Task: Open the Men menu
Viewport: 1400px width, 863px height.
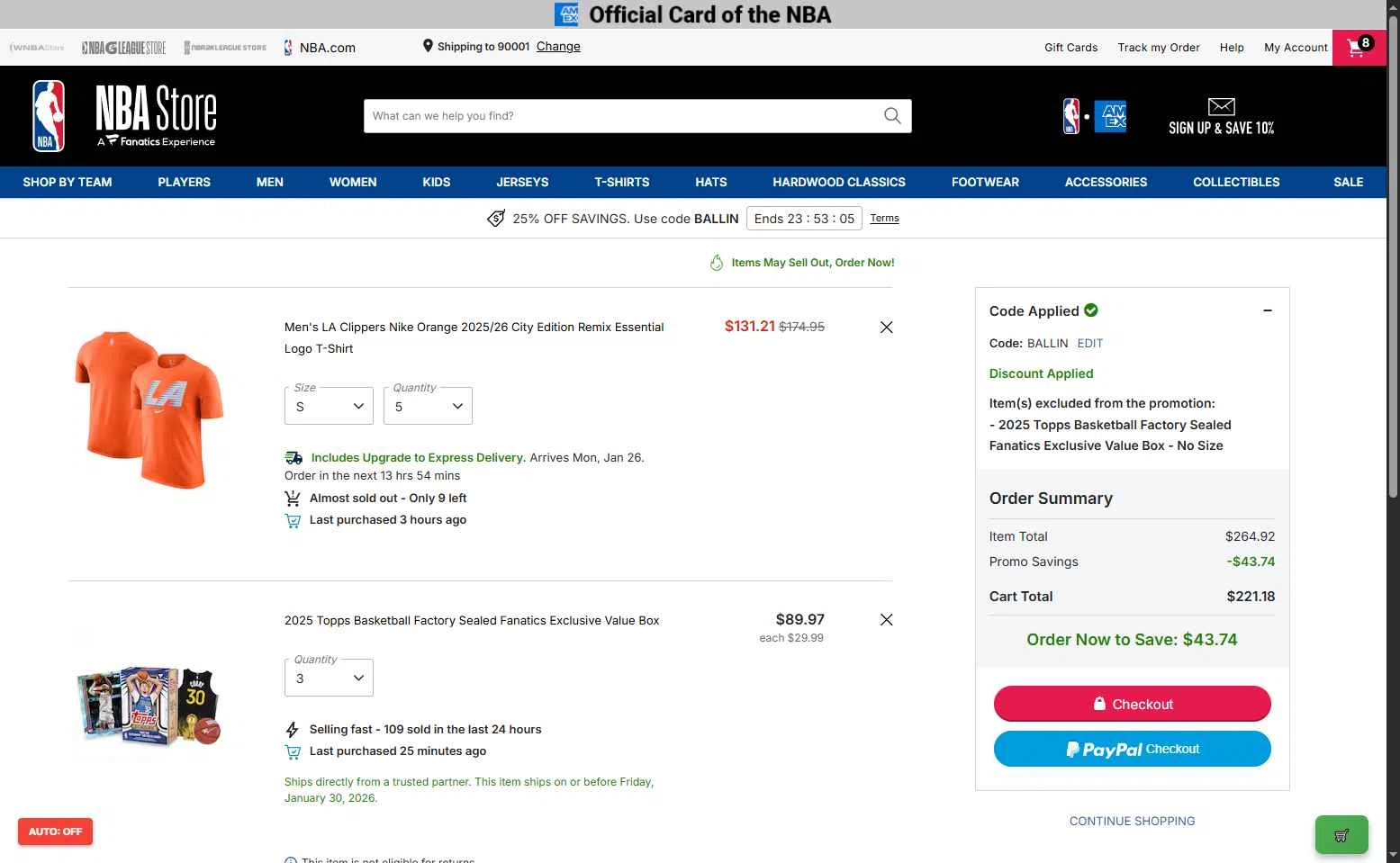Action: click(270, 182)
